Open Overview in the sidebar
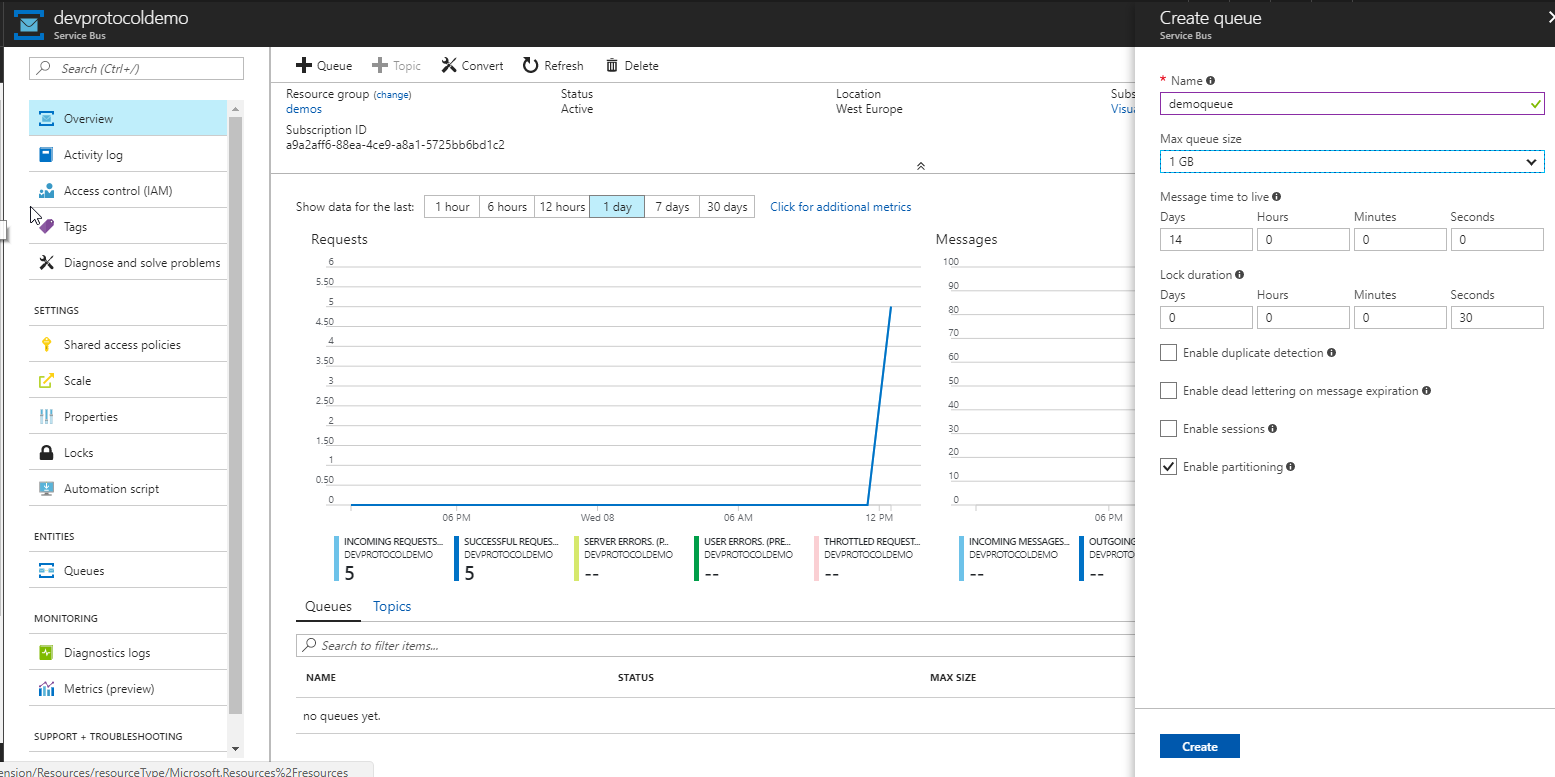This screenshot has height=777, width=1555. (128, 119)
